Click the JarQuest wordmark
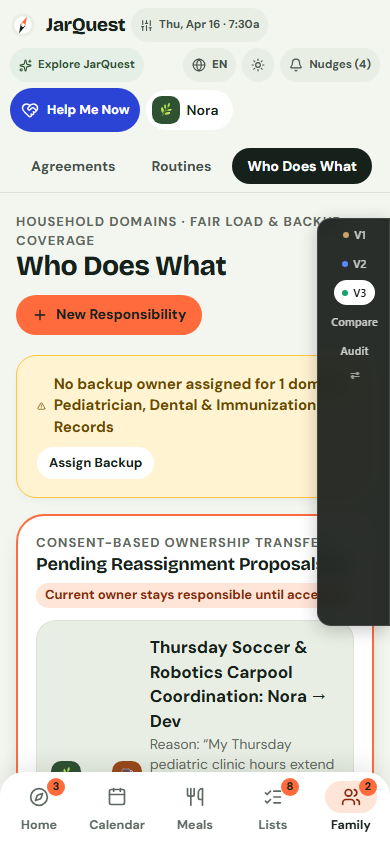The height and width of the screenshot is (844, 390). (85, 25)
